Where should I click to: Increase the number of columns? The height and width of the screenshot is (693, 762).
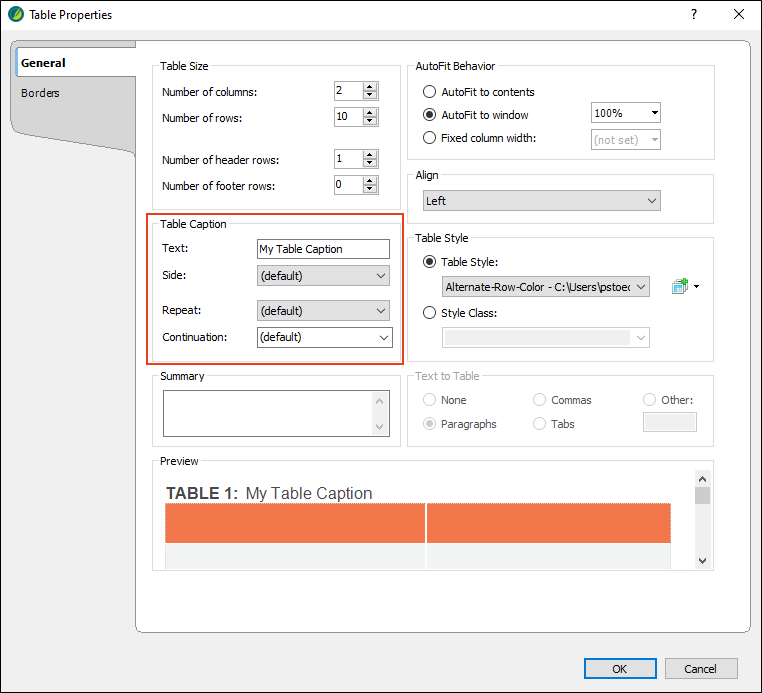pyautogui.click(x=370, y=87)
